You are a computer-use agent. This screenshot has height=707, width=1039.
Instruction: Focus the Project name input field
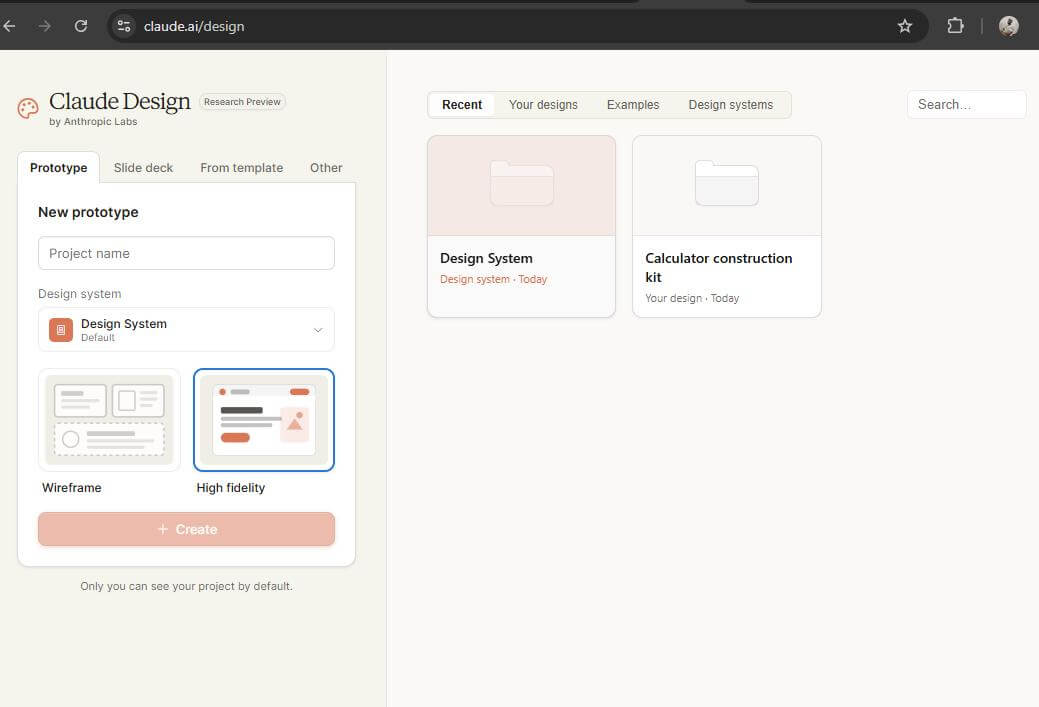pyautogui.click(x=186, y=253)
